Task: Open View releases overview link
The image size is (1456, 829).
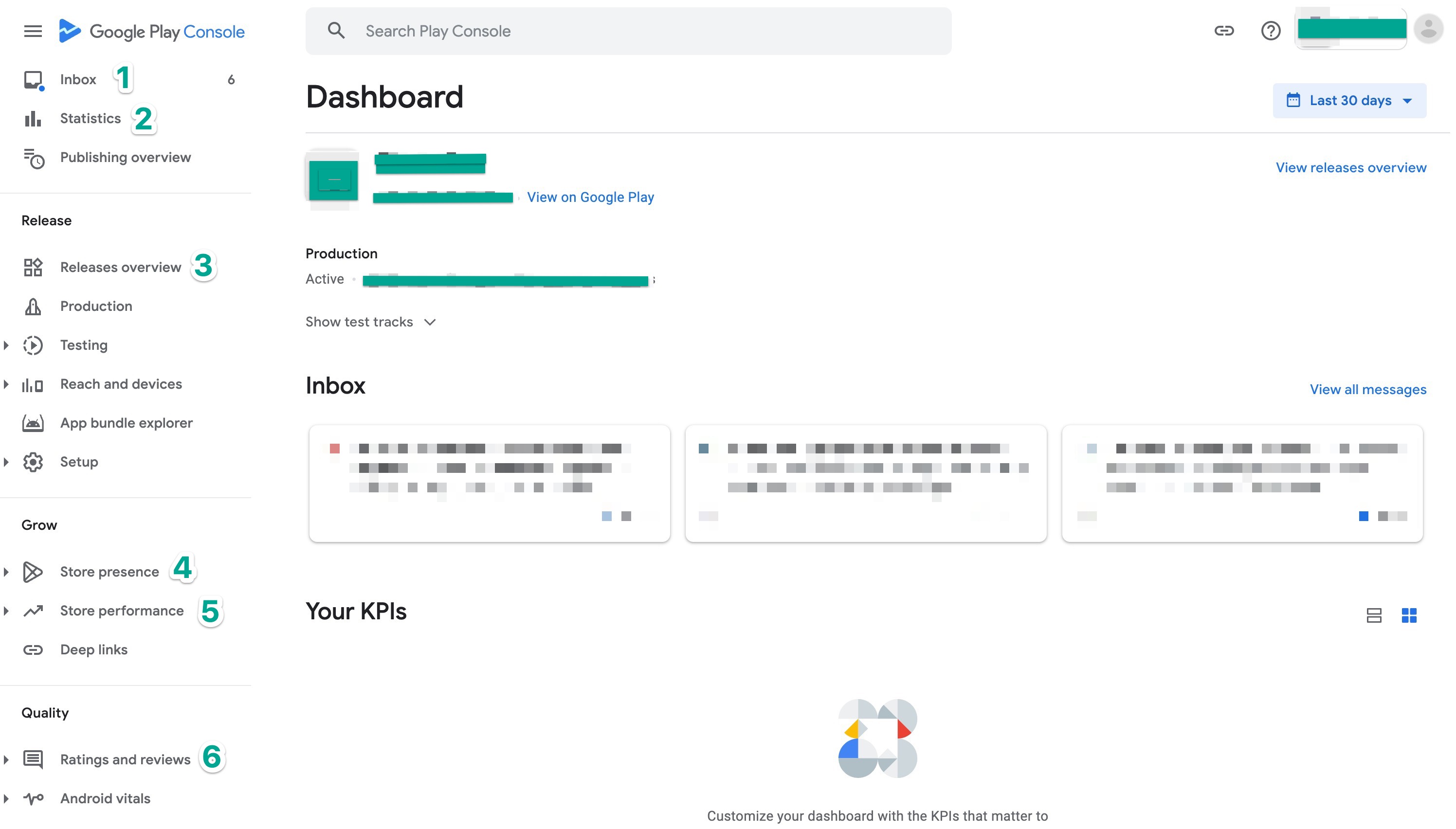Action: (1351, 168)
